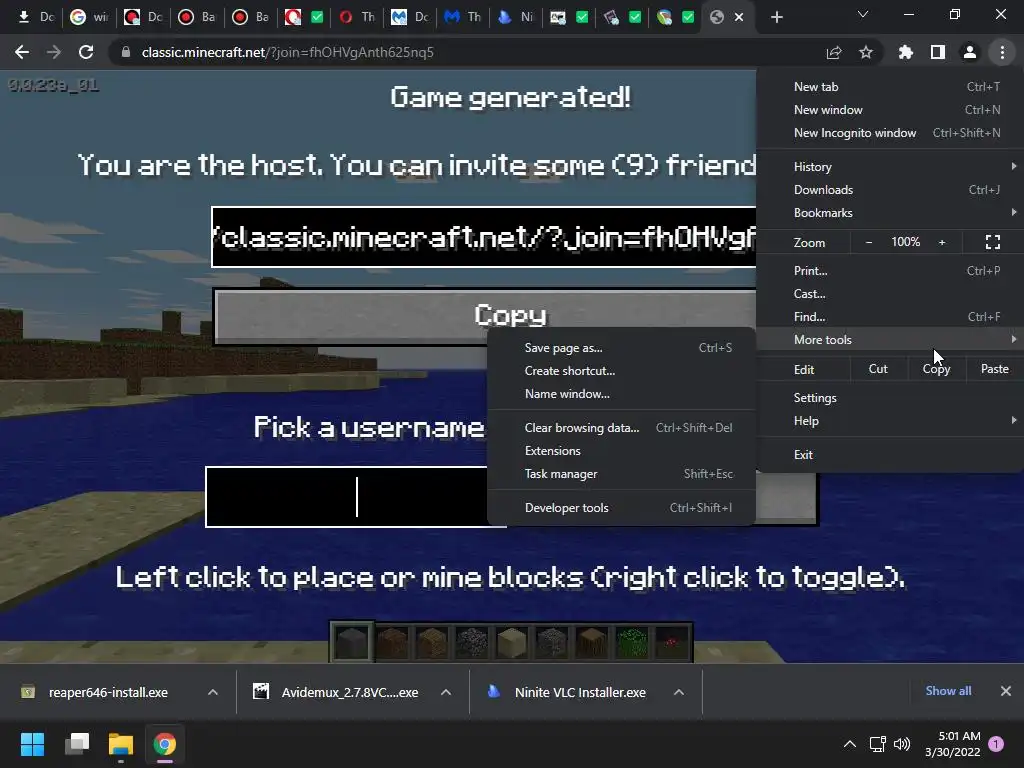This screenshot has height=768, width=1024.
Task: Choose New tab from Chrome menu
Action: pyautogui.click(x=889, y=87)
